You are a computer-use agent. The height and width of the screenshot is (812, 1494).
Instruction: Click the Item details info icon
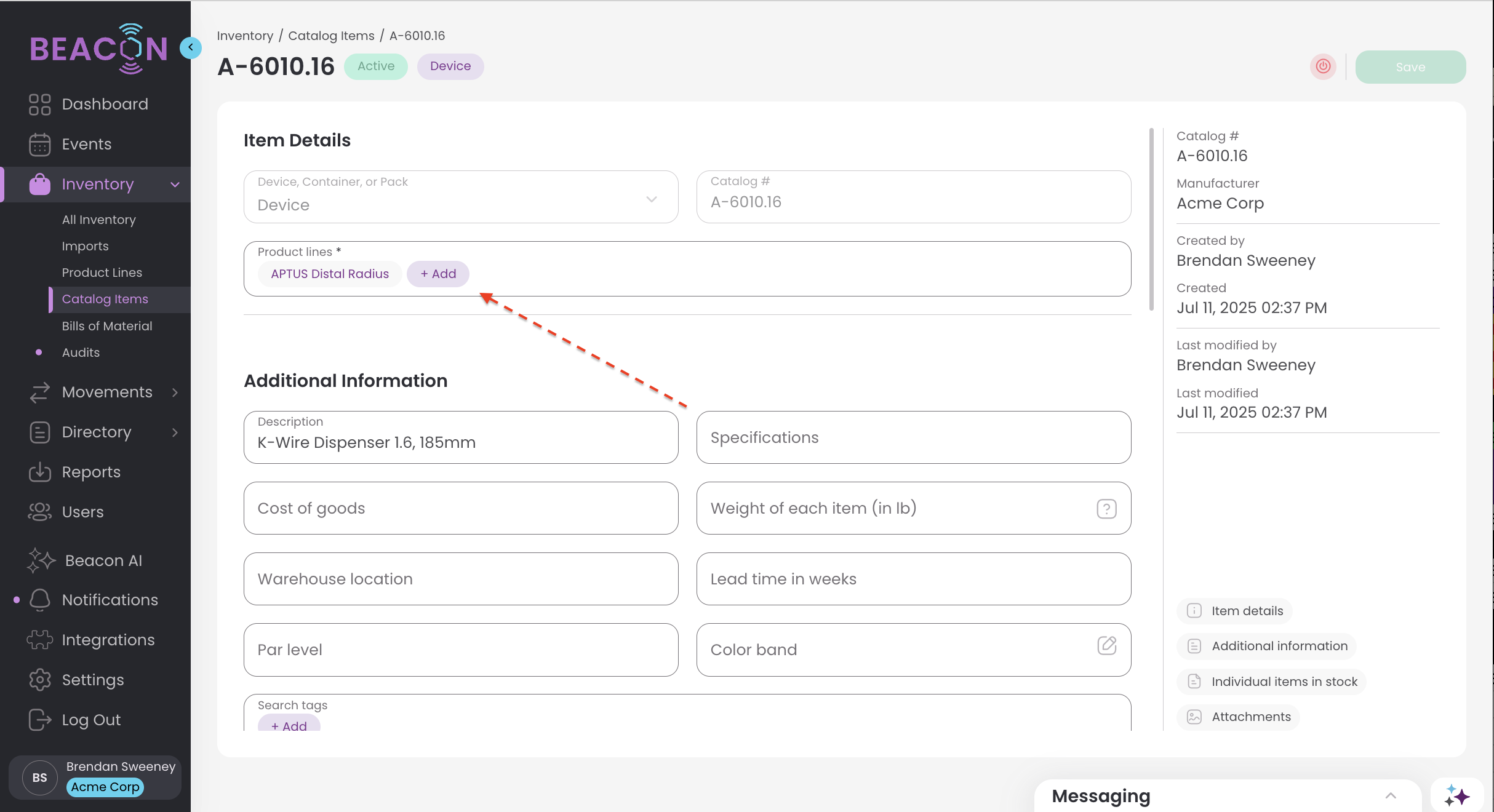click(x=1194, y=611)
